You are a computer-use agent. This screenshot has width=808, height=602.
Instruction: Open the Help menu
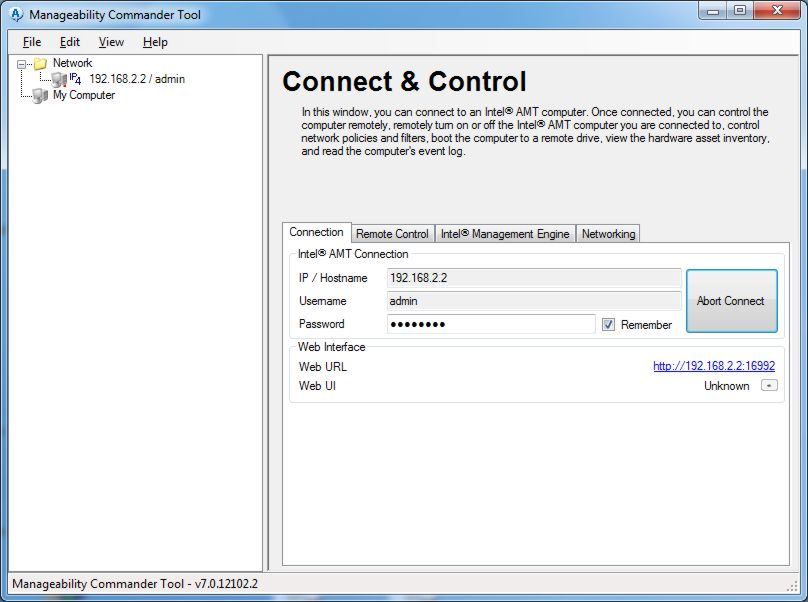point(155,42)
